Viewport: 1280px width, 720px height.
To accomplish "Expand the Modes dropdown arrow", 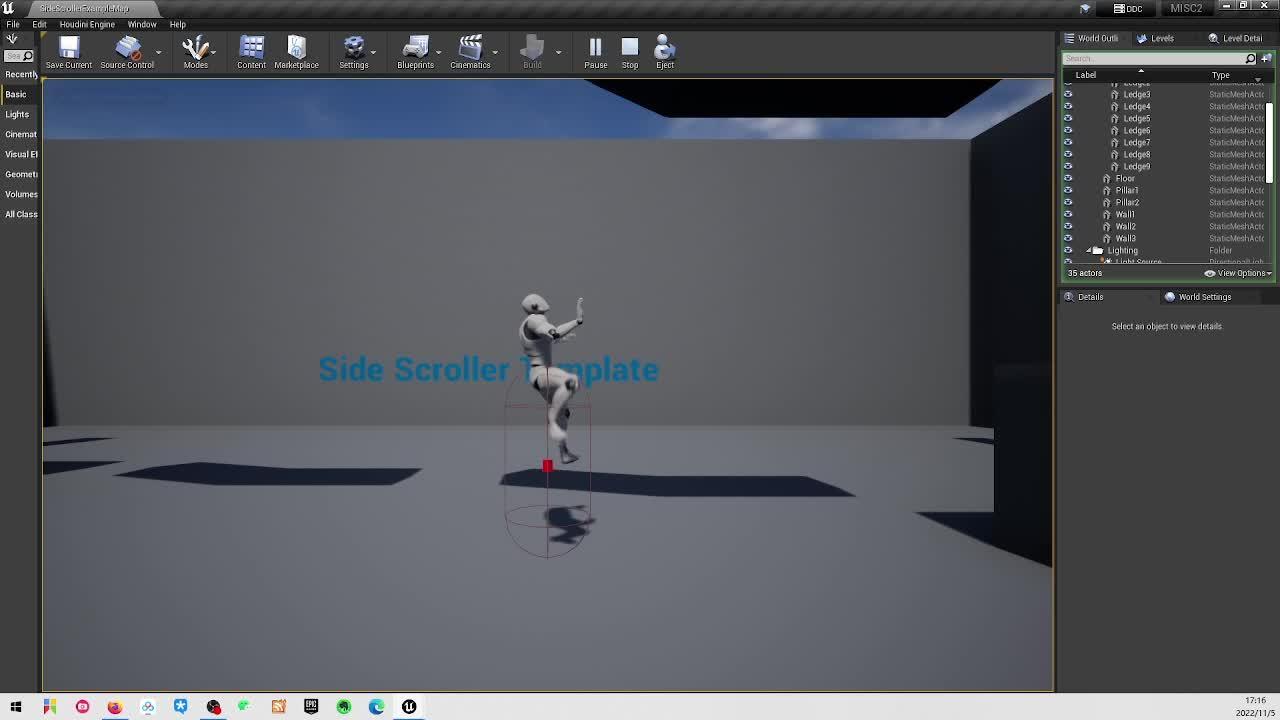I will click(x=214, y=52).
